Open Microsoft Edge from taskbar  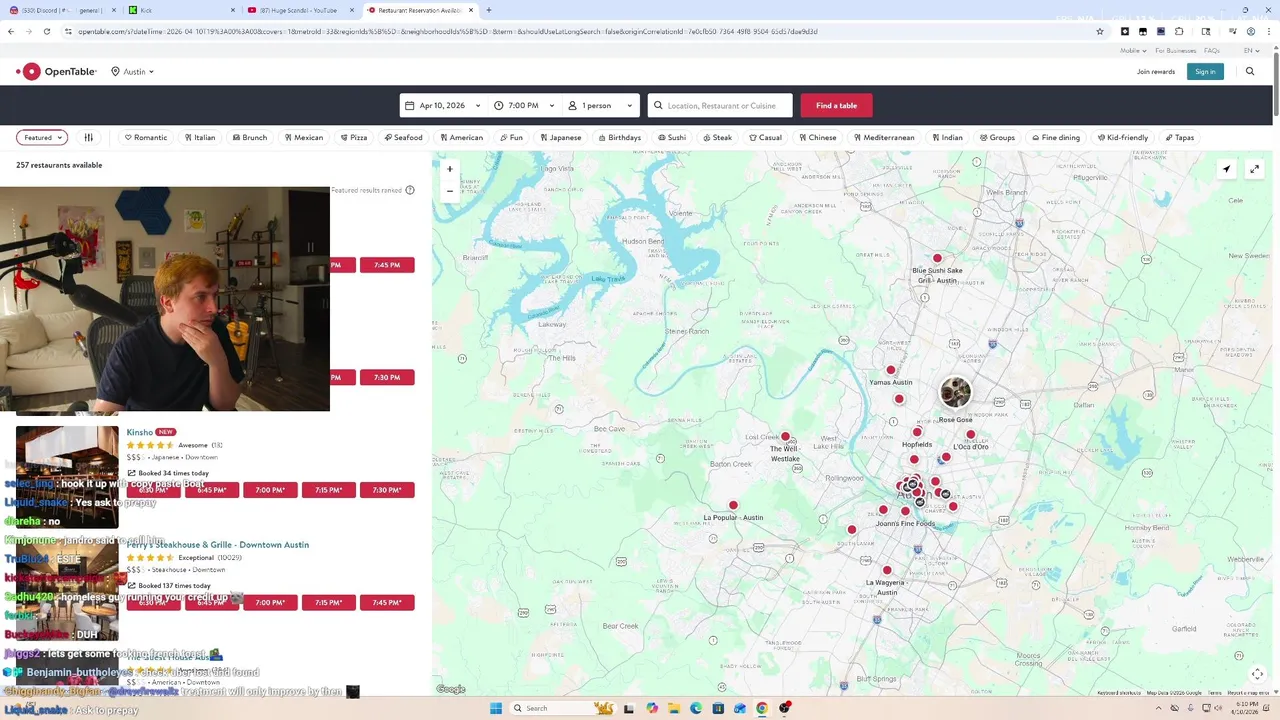coord(695,708)
